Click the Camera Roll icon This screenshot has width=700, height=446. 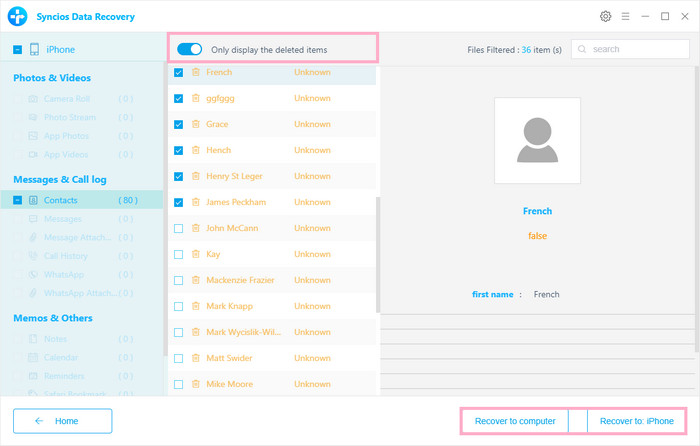click(33, 99)
